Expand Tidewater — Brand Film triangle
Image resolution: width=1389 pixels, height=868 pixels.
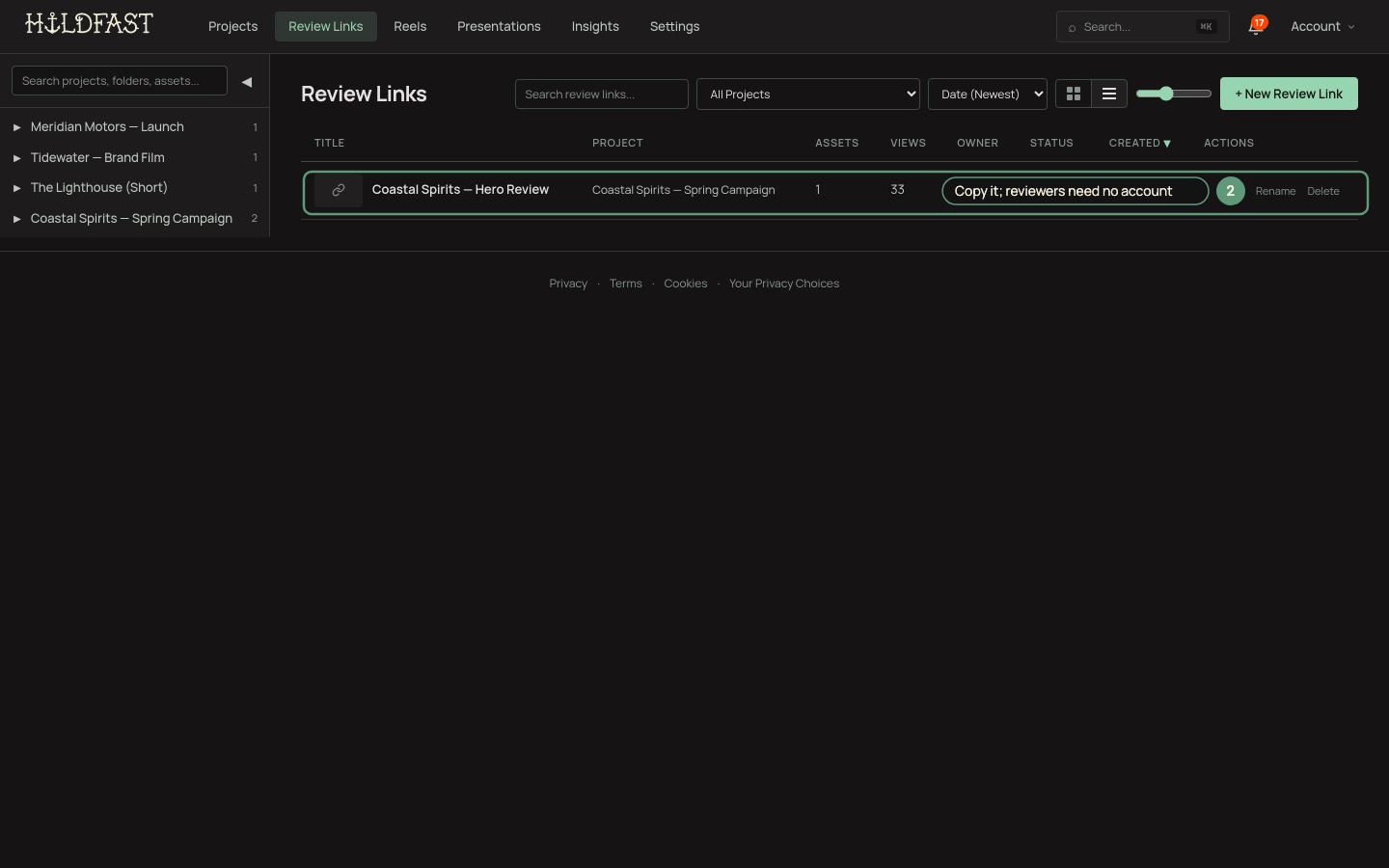point(16,158)
